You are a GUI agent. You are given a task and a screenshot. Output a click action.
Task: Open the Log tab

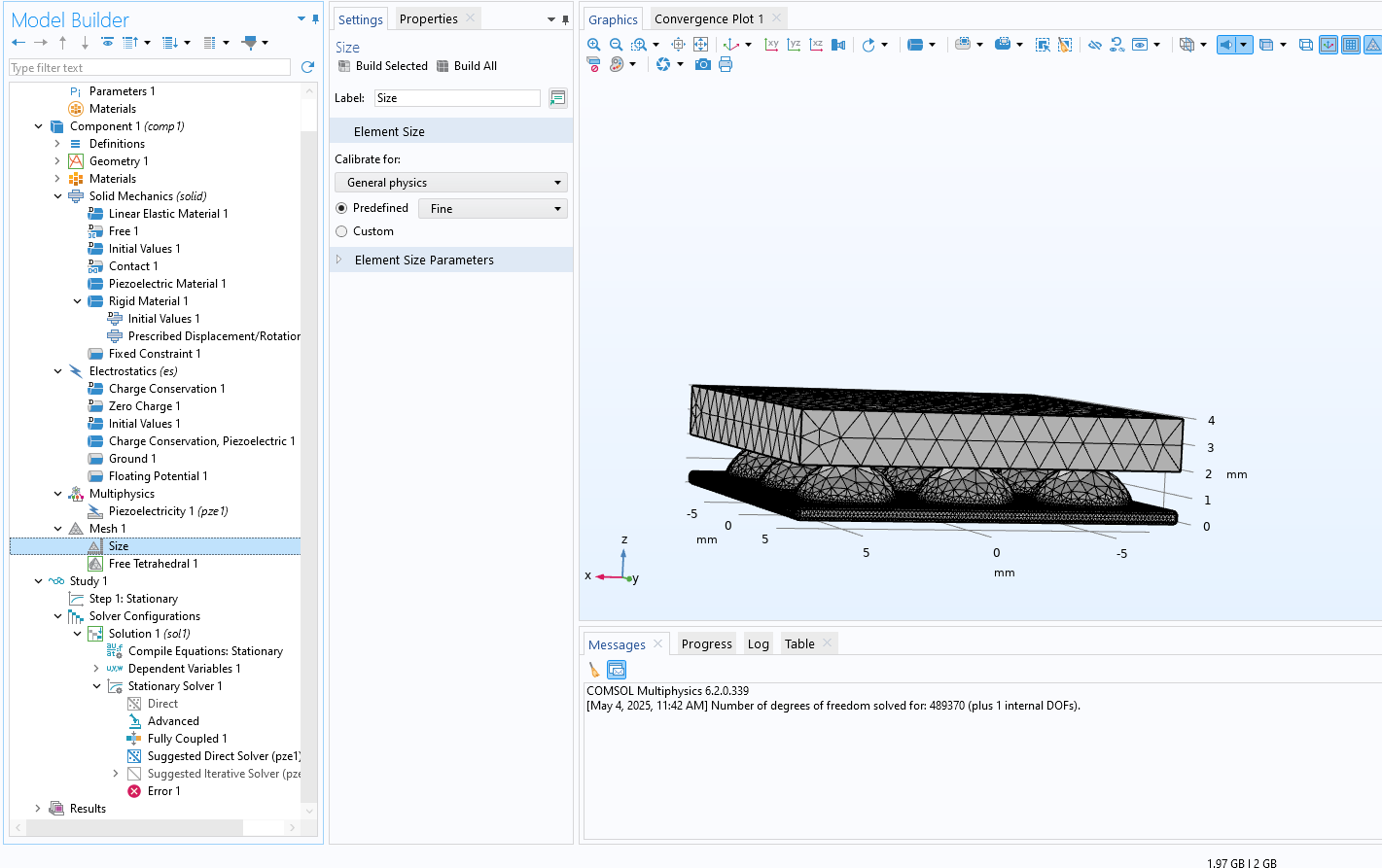coord(758,644)
